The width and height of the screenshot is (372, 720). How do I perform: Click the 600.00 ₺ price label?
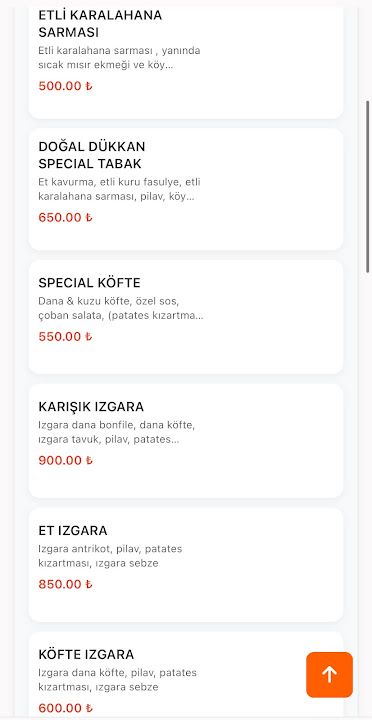click(65, 708)
